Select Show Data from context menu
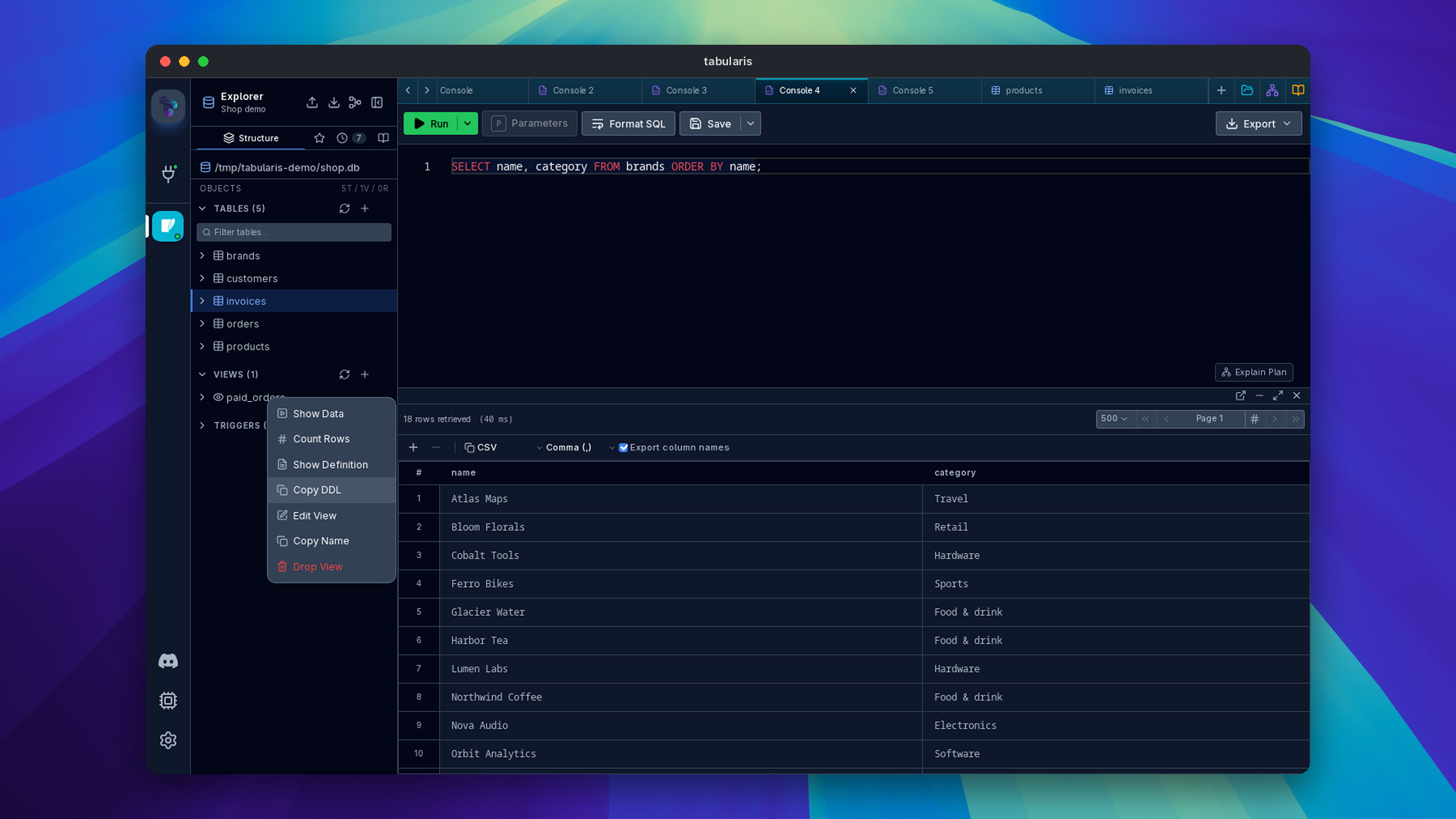The height and width of the screenshot is (819, 1456). pos(331,414)
